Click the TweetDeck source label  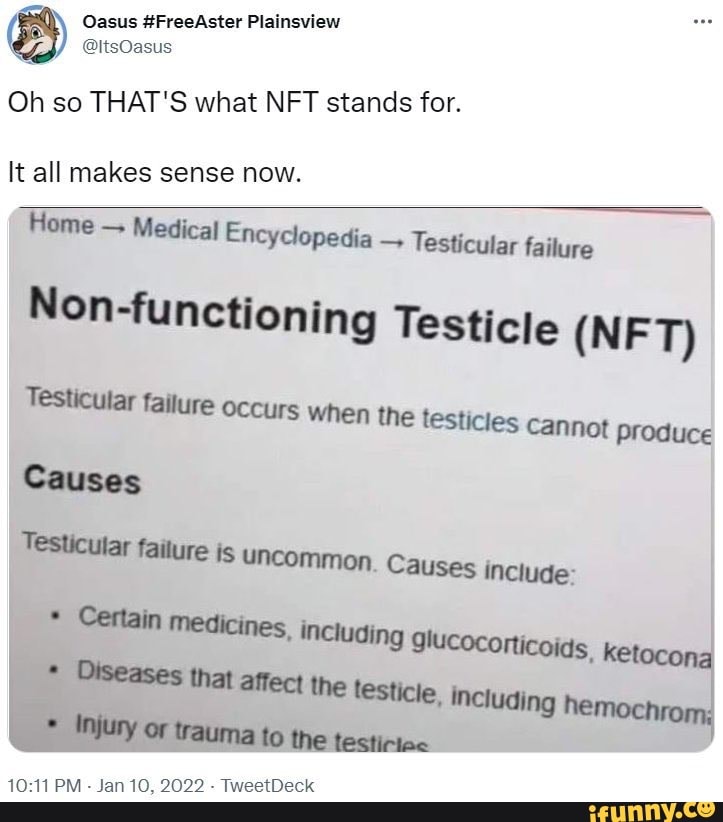pyautogui.click(x=265, y=785)
